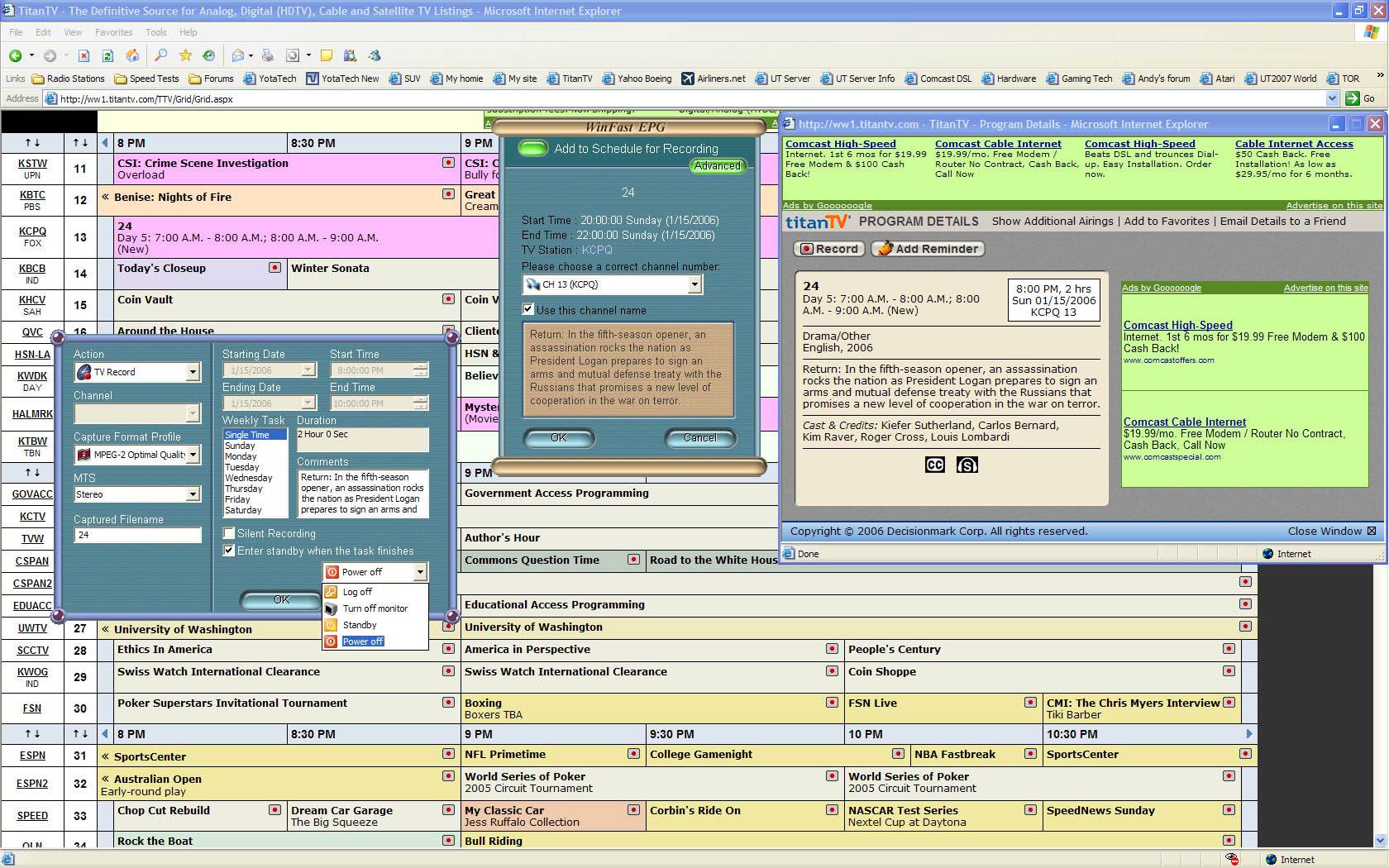Click the stereo (S) icon in program details
Screen dimensions: 1389x868
pos(967,465)
